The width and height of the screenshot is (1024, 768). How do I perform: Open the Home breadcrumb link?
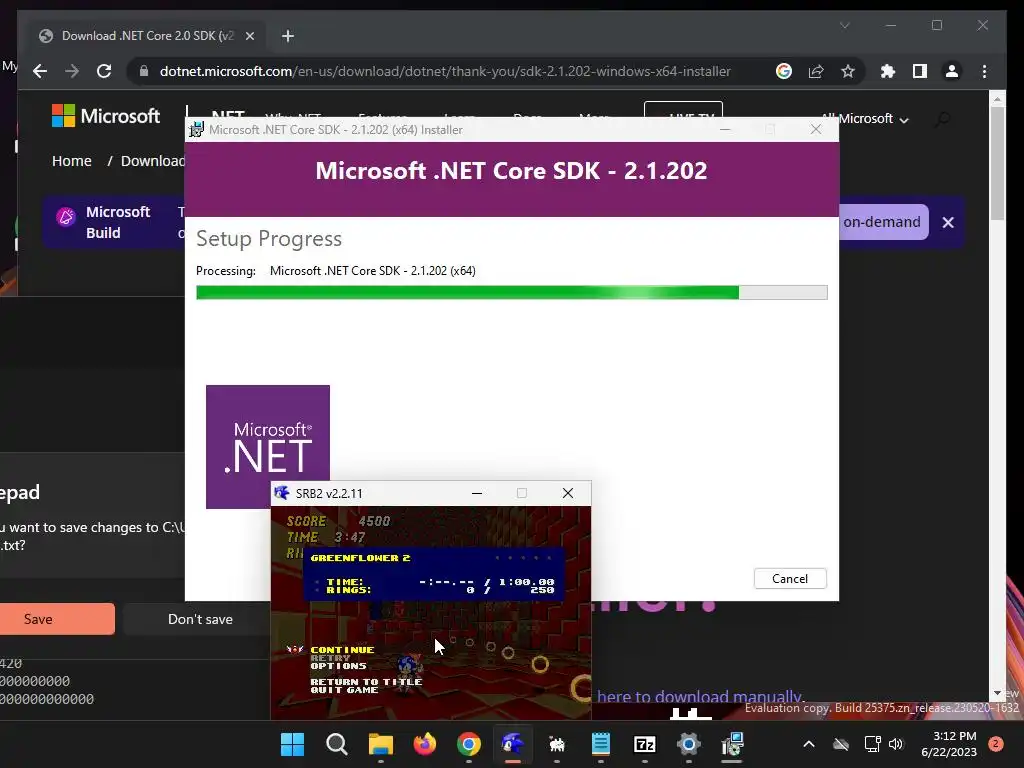pos(72,161)
